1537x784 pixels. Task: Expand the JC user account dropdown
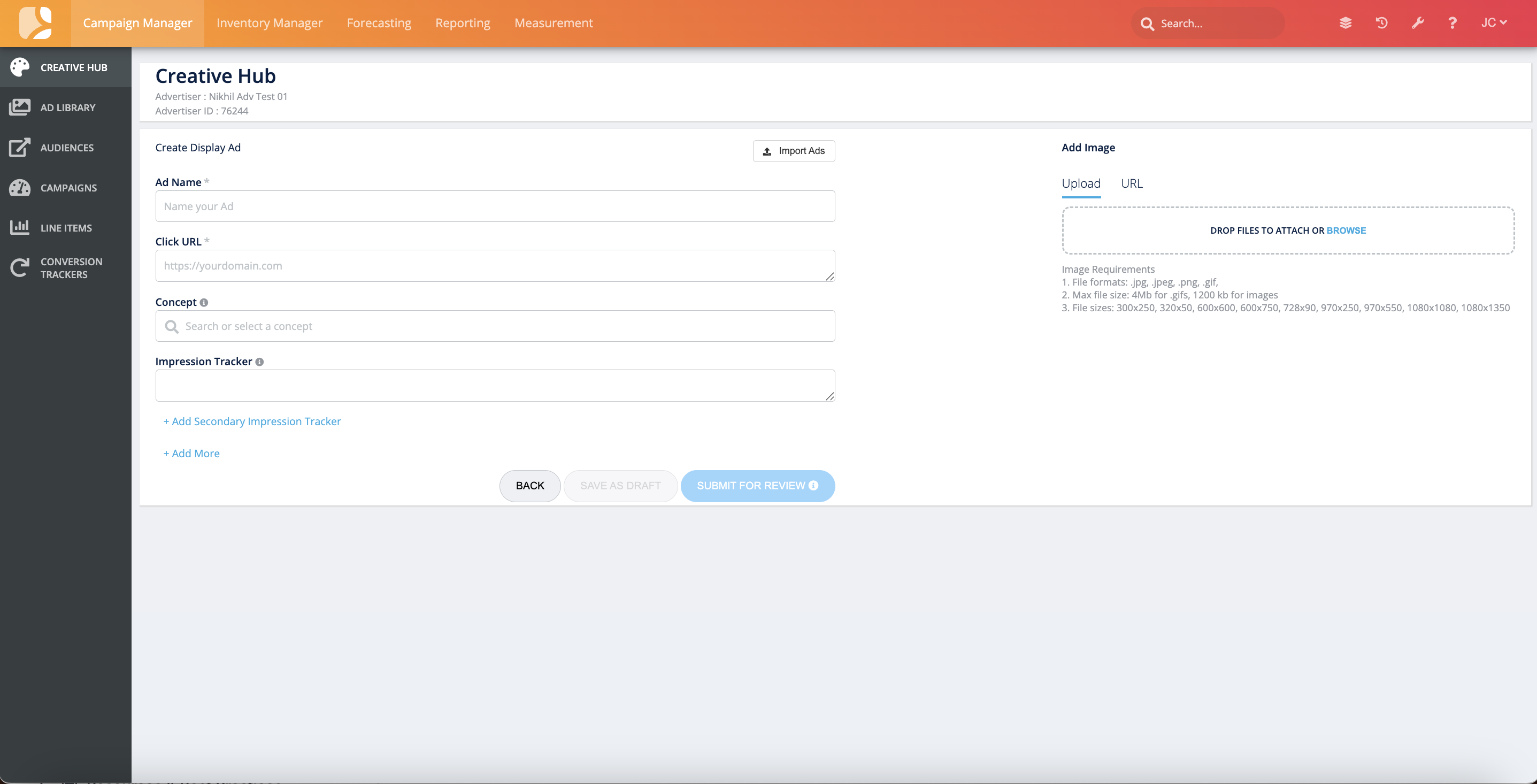tap(1494, 22)
